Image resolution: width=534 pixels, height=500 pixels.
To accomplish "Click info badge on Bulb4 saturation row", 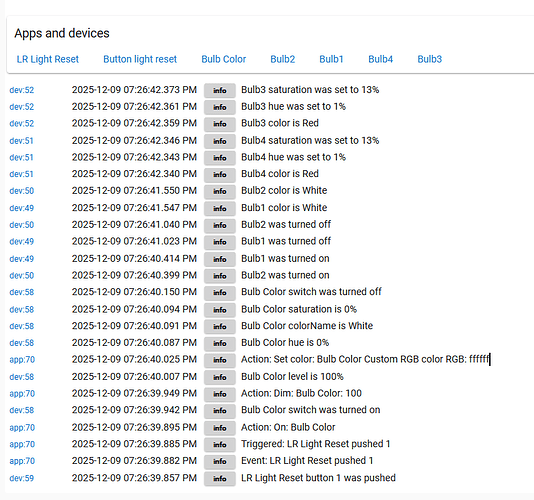I will [220, 141].
